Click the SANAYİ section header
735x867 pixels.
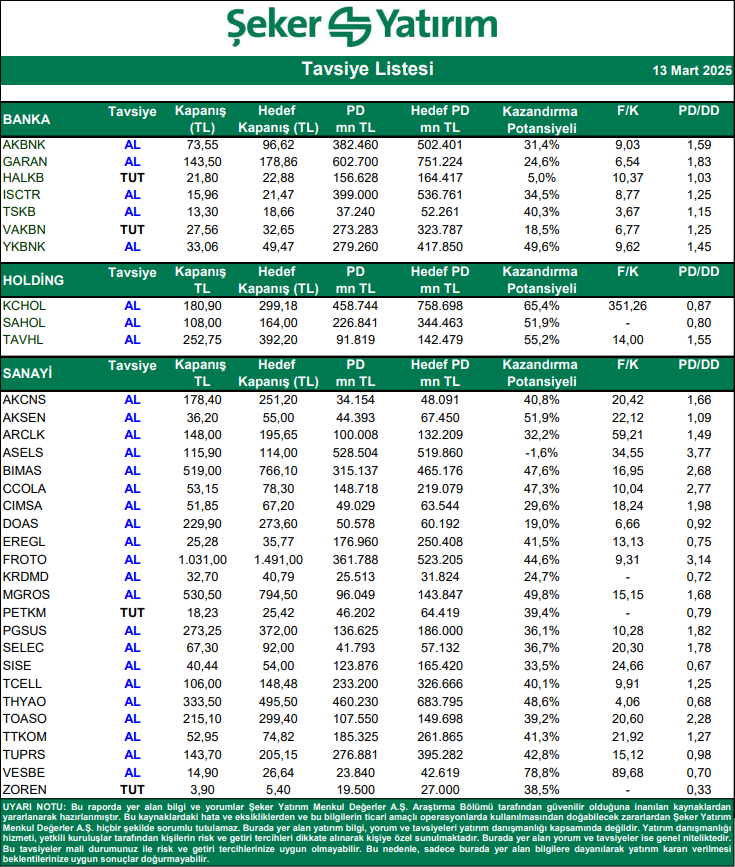tap(28, 374)
